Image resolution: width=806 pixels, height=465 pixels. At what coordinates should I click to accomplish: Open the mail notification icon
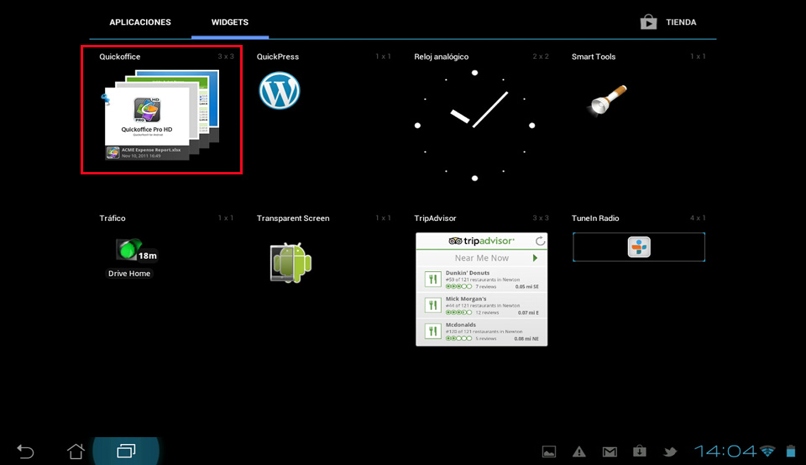(610, 452)
